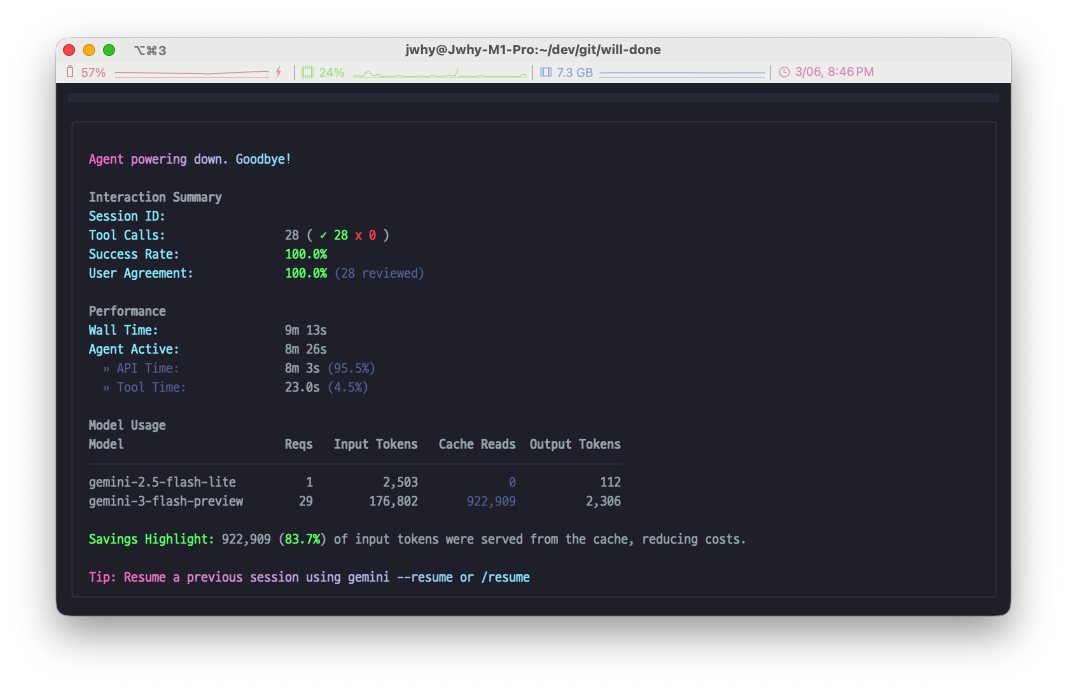Click the Success Rate label
The image size is (1067, 690).
tap(134, 254)
